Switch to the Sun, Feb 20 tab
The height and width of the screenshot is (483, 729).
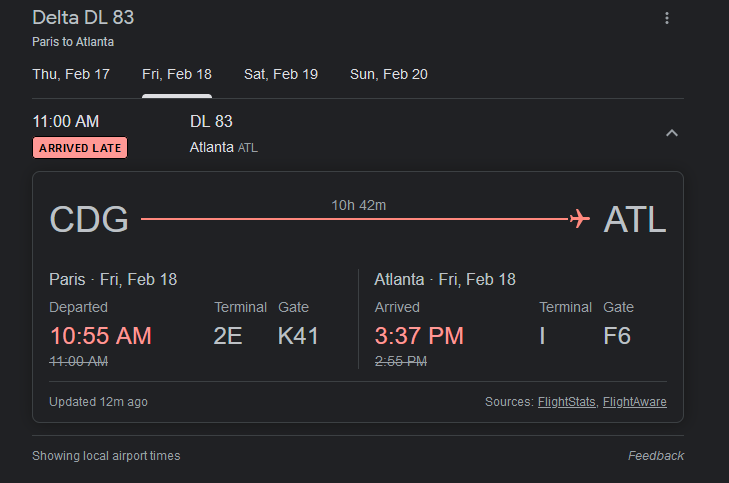[389, 74]
